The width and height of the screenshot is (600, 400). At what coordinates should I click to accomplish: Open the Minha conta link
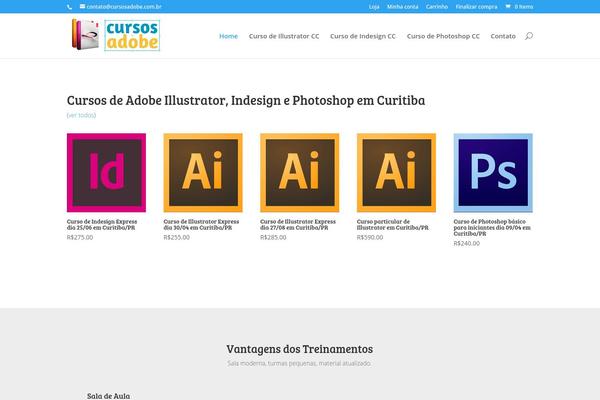[x=403, y=6]
